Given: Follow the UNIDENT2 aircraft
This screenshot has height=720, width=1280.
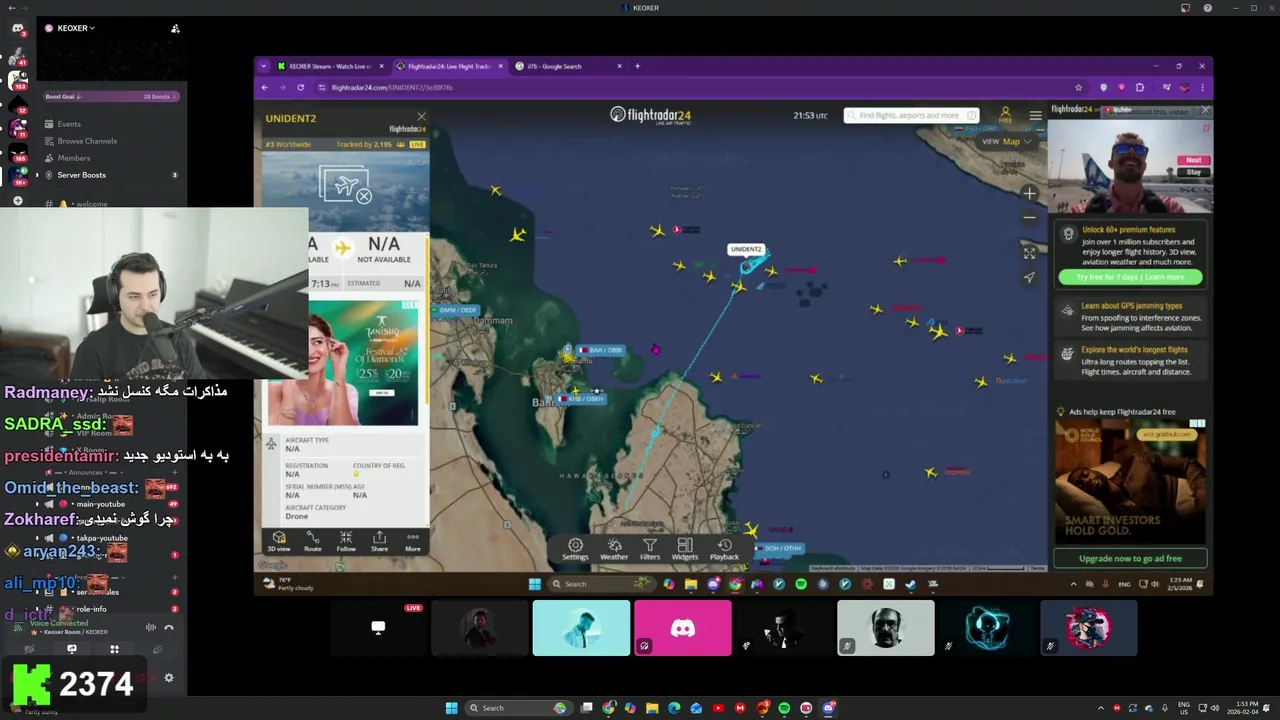Looking at the screenshot, I should coord(346,542).
